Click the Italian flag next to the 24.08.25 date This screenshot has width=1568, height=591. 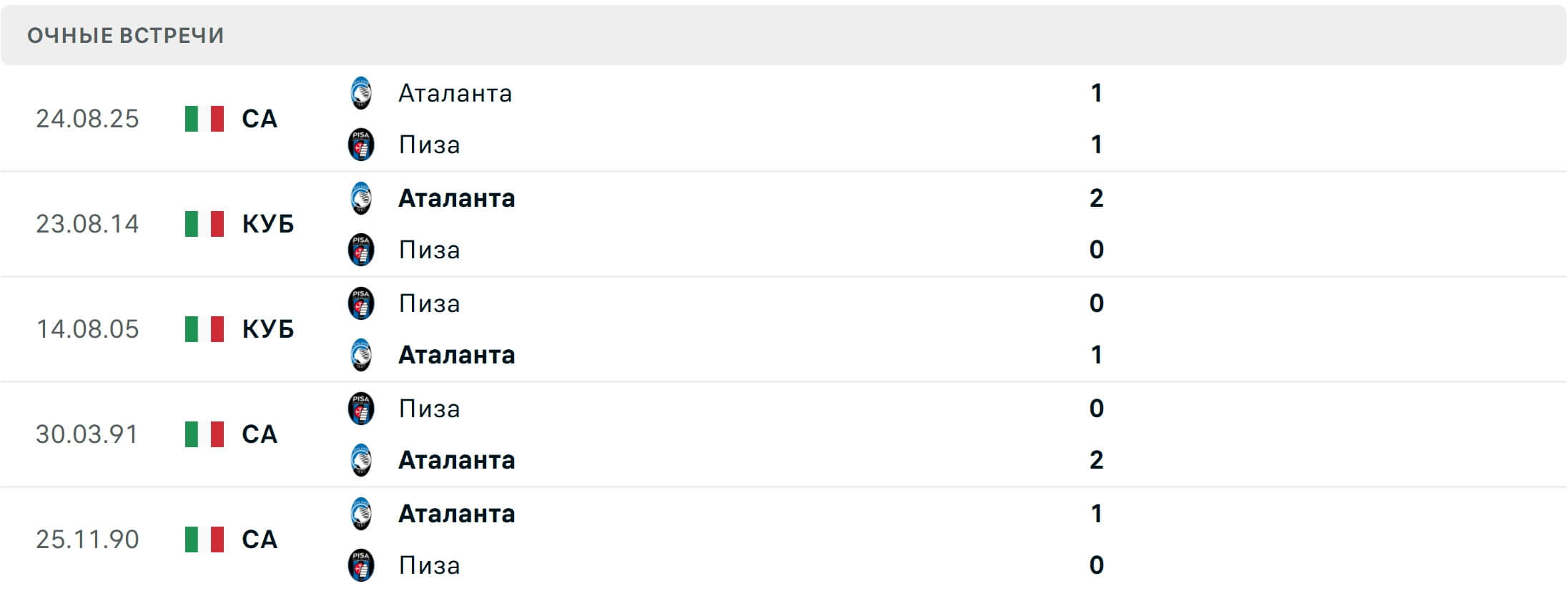(199, 119)
